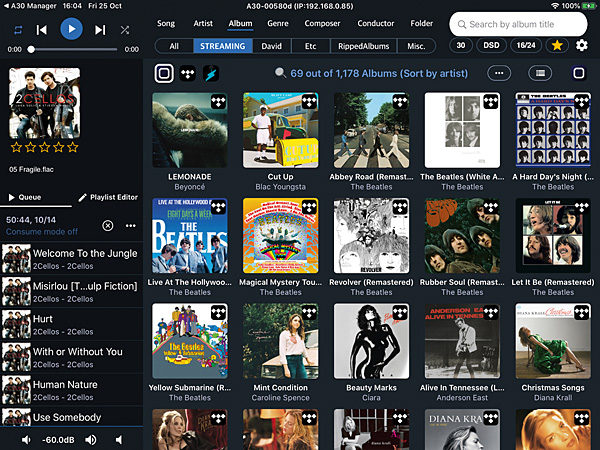Play Hurt from the queue
The image size is (600, 450).
click(x=72, y=324)
